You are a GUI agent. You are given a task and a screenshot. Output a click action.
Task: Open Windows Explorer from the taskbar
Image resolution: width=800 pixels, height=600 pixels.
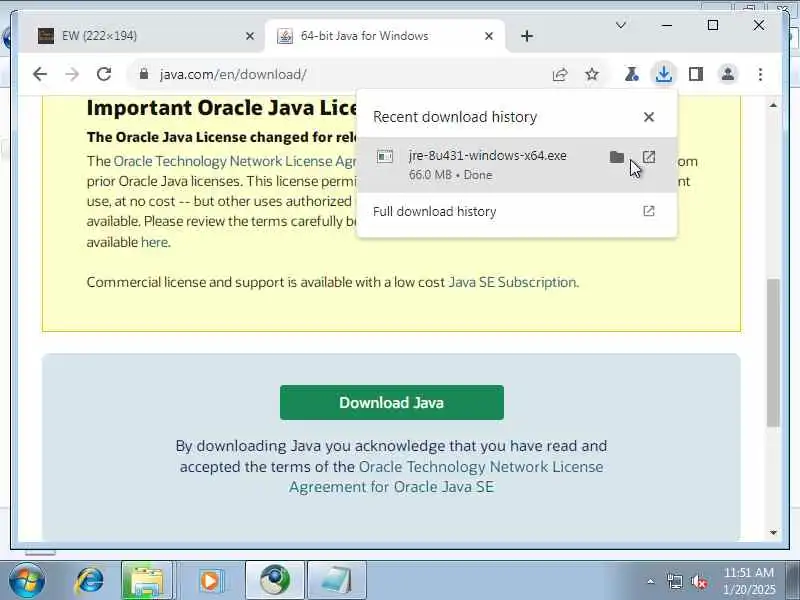147,581
